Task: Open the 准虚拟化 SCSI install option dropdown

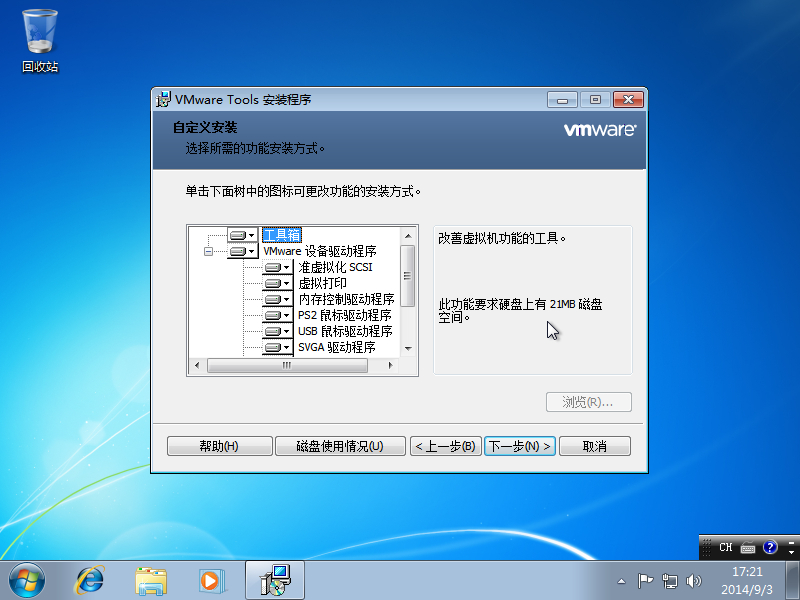Action: coord(278,267)
